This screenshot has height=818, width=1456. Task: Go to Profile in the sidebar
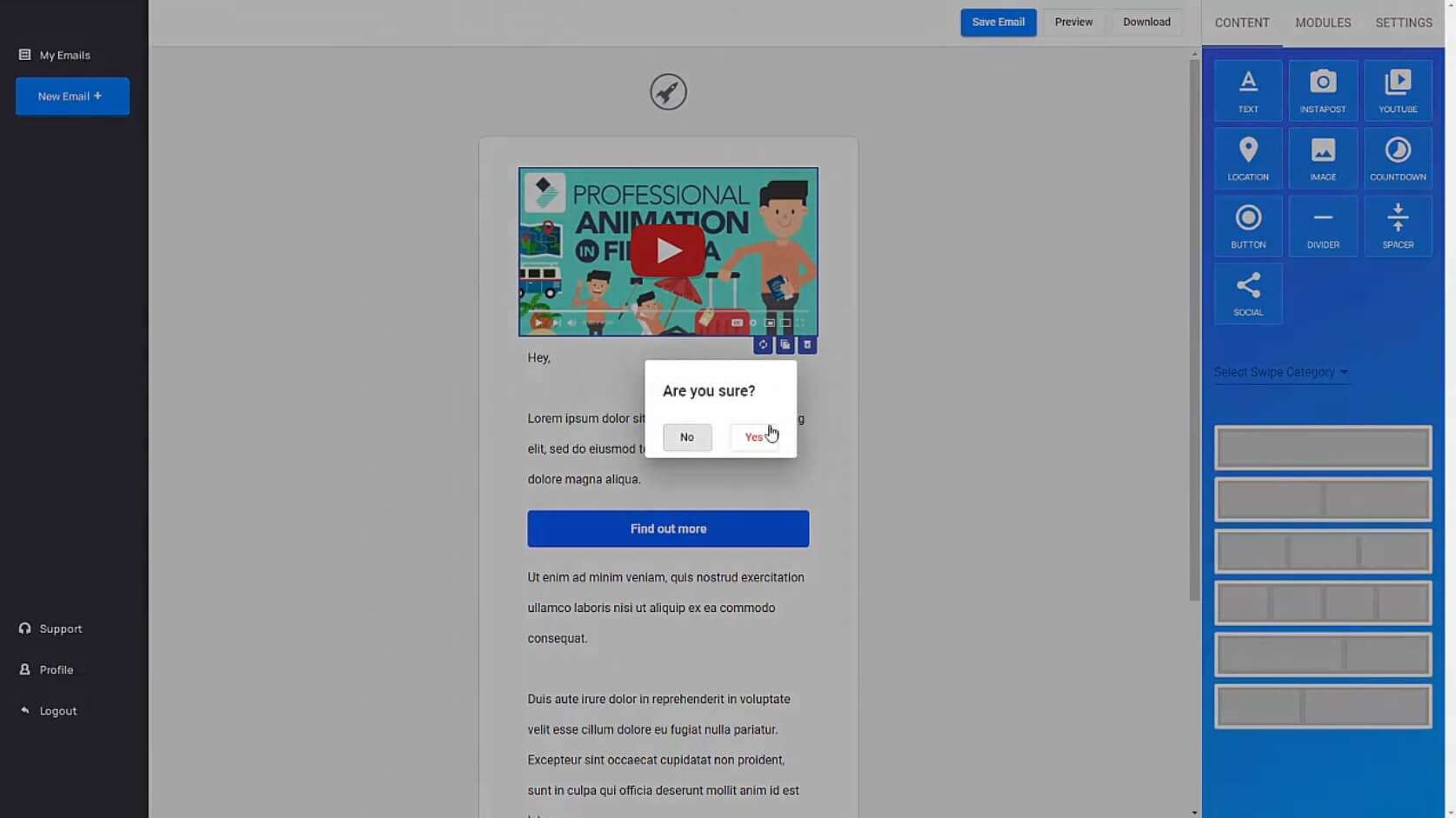(x=46, y=669)
